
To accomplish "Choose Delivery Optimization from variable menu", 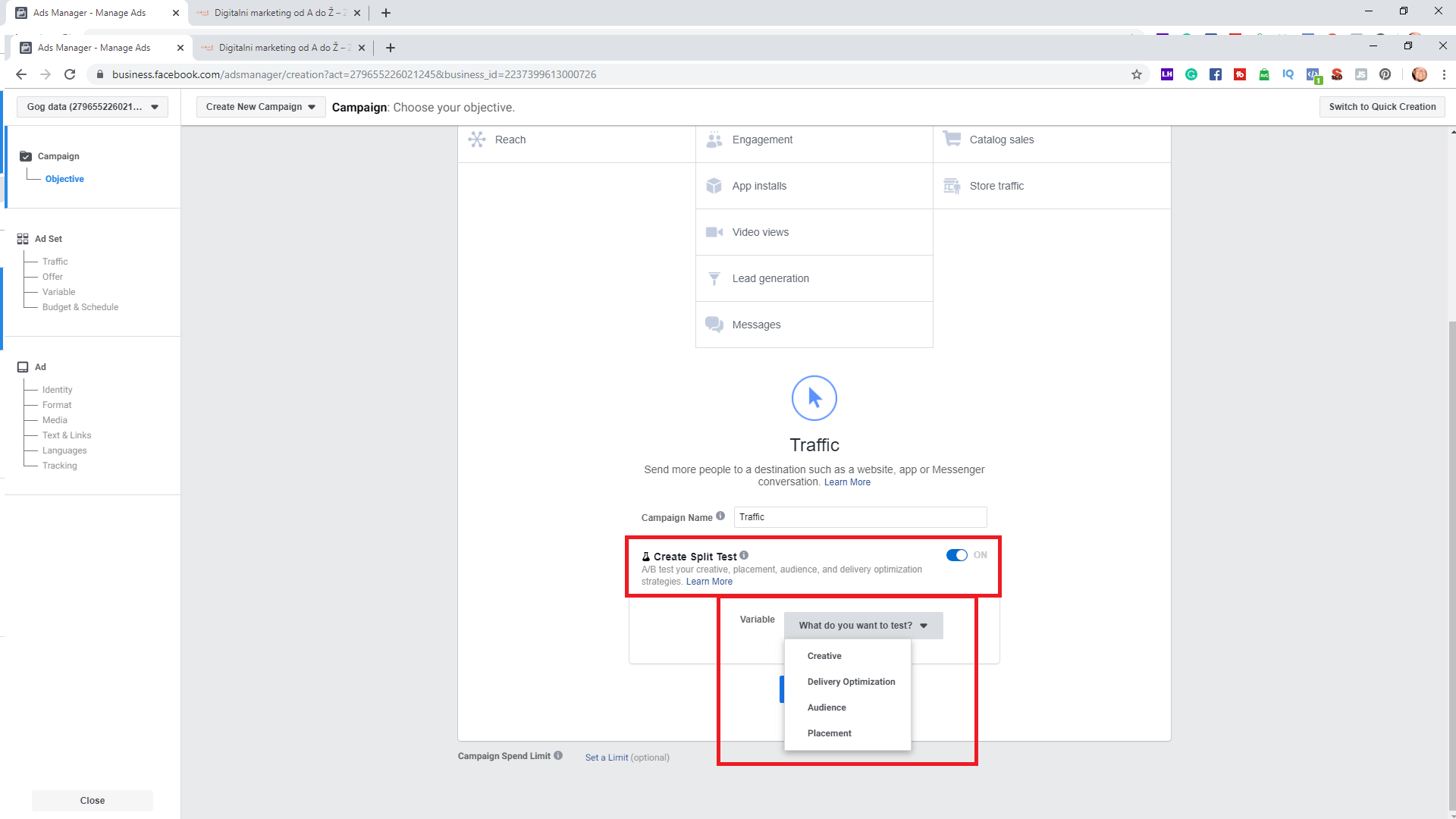I will point(851,682).
